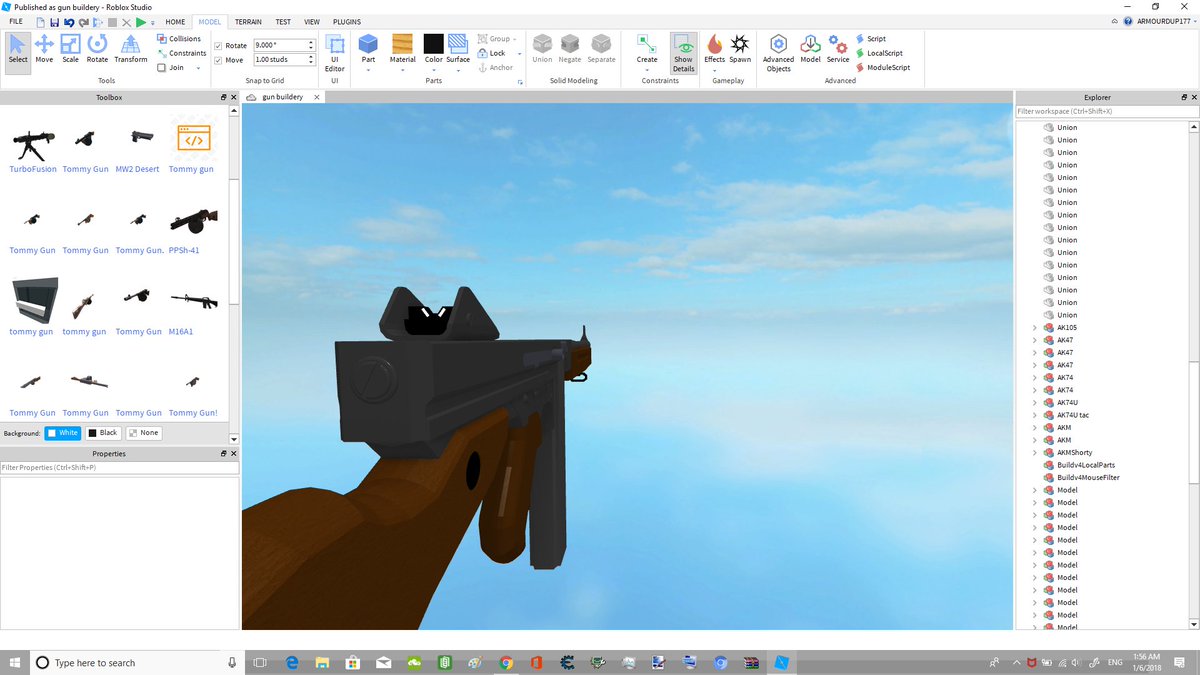Set toolbox background to Black
1200x675 pixels.
[102, 433]
